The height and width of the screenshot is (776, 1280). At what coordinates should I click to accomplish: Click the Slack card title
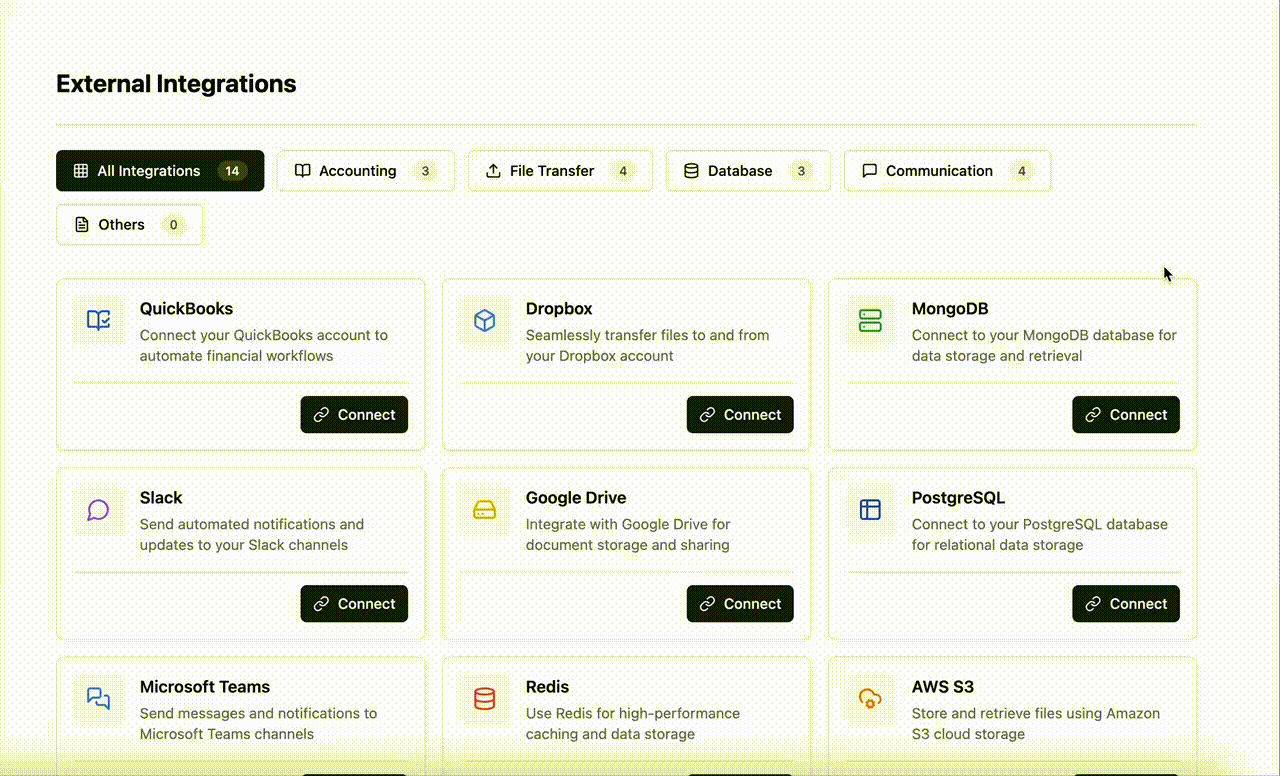(161, 498)
